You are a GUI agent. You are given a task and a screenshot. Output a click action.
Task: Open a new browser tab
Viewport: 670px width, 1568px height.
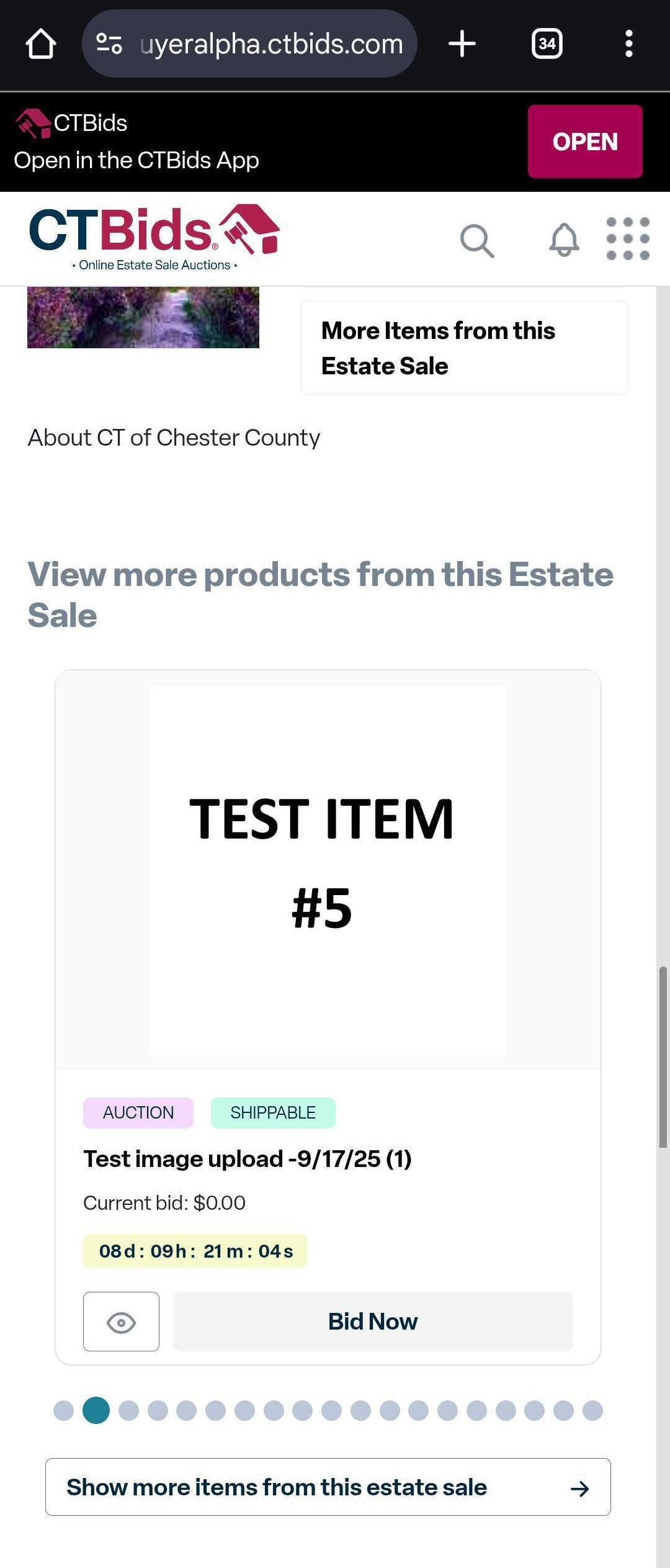point(462,44)
